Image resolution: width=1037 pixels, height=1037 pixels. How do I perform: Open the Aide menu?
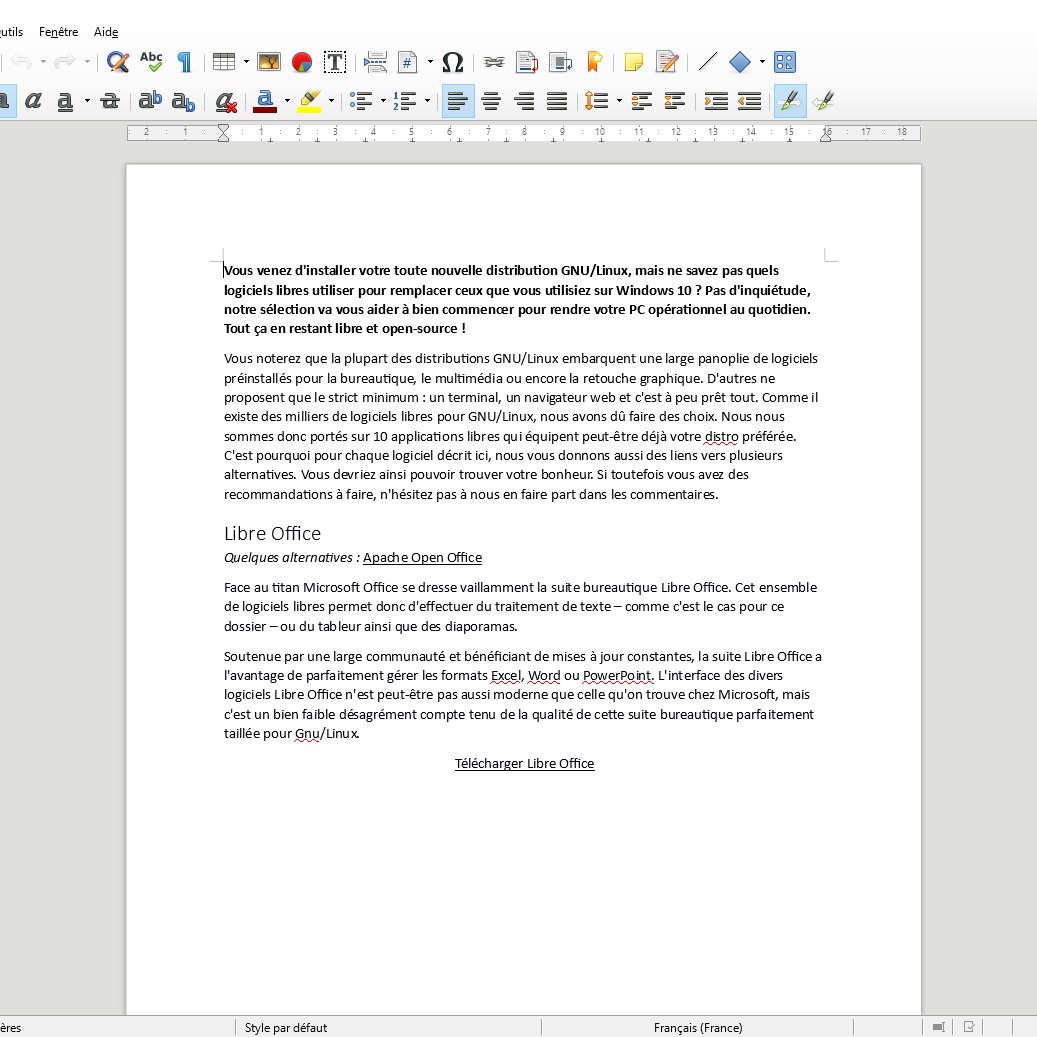coord(106,32)
